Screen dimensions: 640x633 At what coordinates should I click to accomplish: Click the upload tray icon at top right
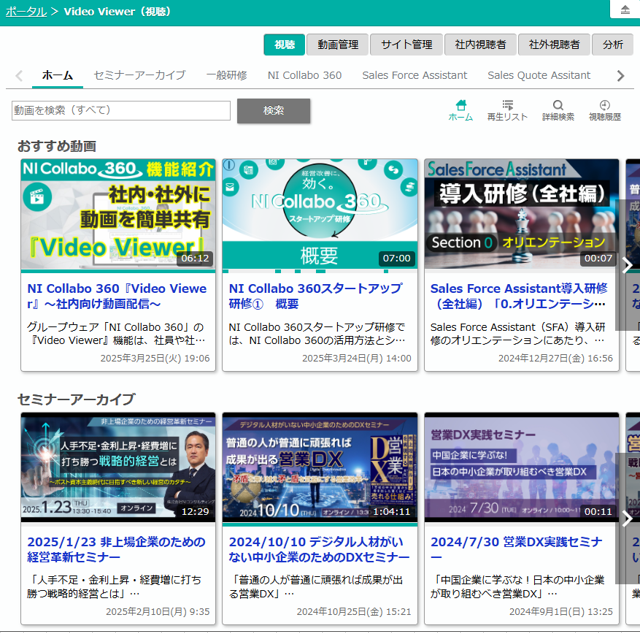coord(625,9)
